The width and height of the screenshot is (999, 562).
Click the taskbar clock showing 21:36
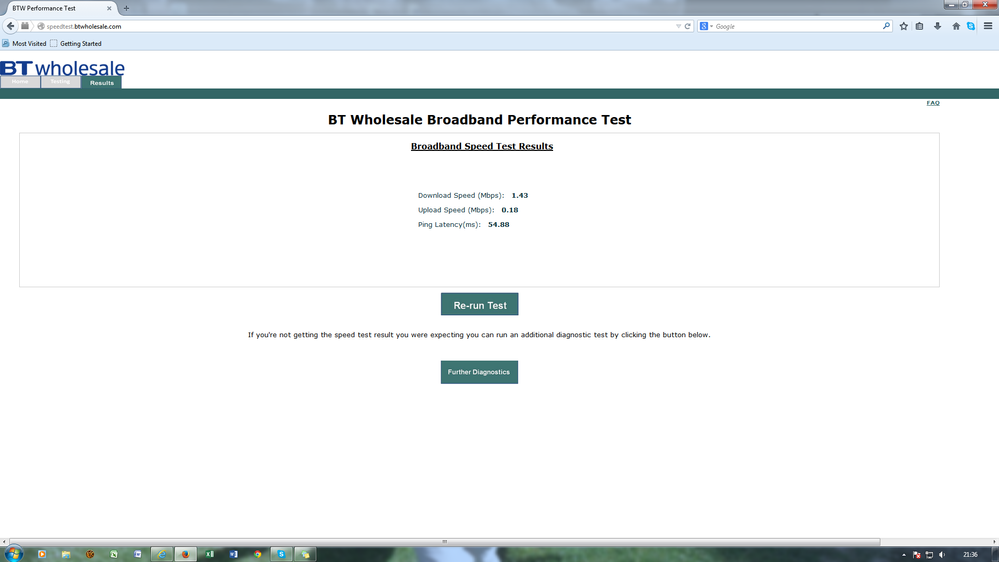pyautogui.click(x=970, y=555)
